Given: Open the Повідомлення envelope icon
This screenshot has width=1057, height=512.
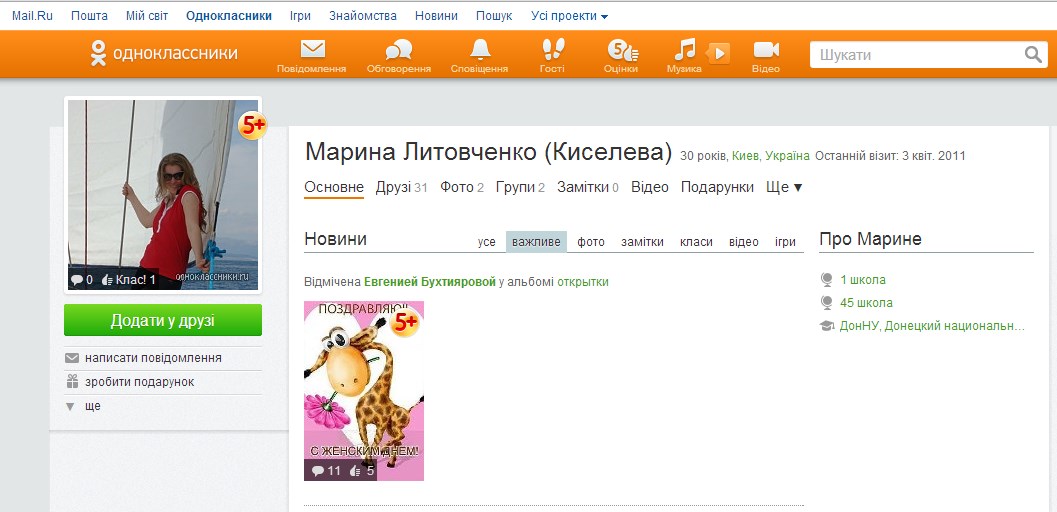Looking at the screenshot, I should coord(312,49).
